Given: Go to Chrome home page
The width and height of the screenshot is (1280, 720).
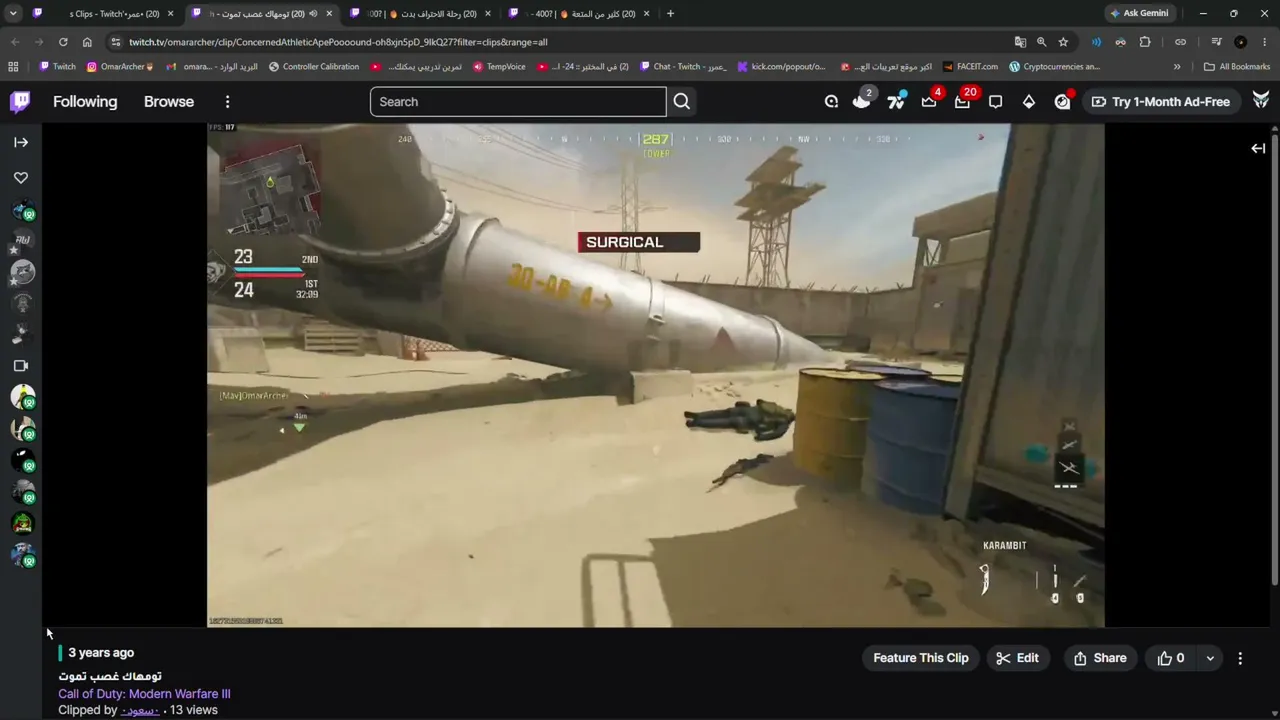Looking at the screenshot, I should tap(87, 42).
